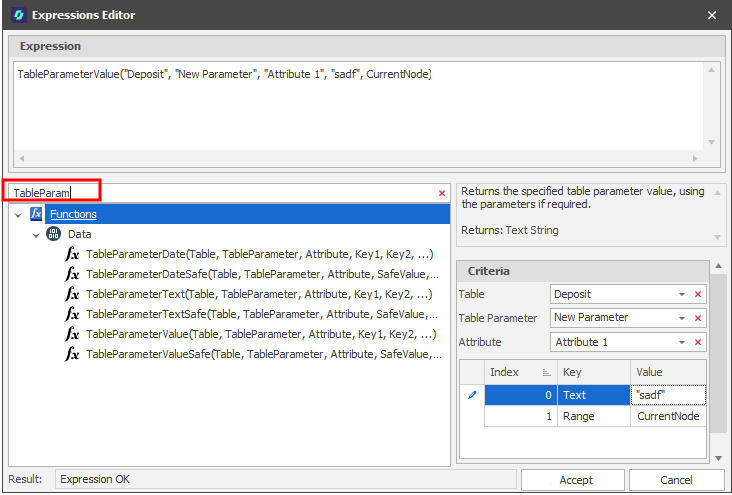
Task: Collapse the Functions tree node
Action: coord(18,214)
